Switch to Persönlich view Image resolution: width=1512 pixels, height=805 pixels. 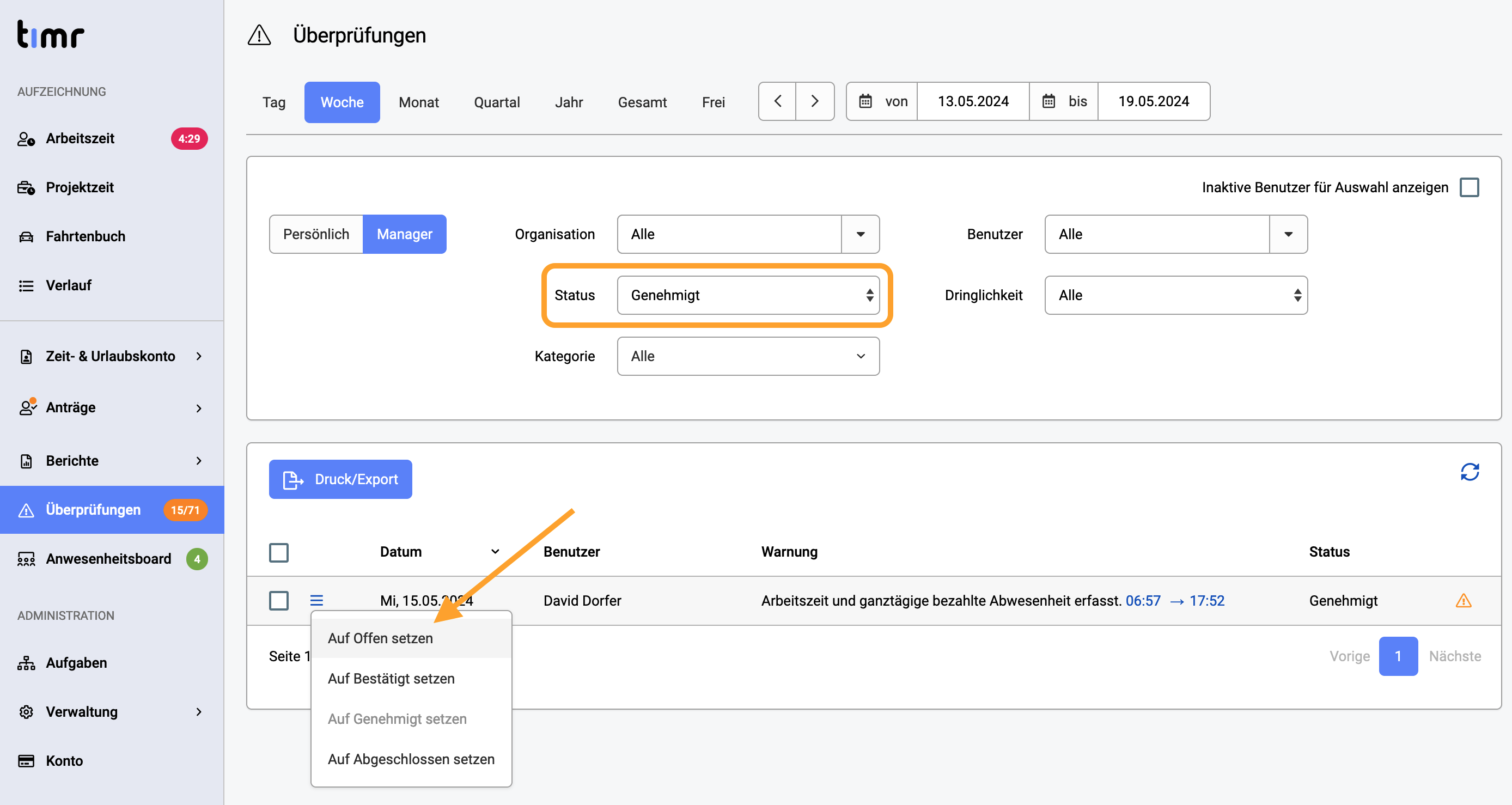pyautogui.click(x=316, y=234)
